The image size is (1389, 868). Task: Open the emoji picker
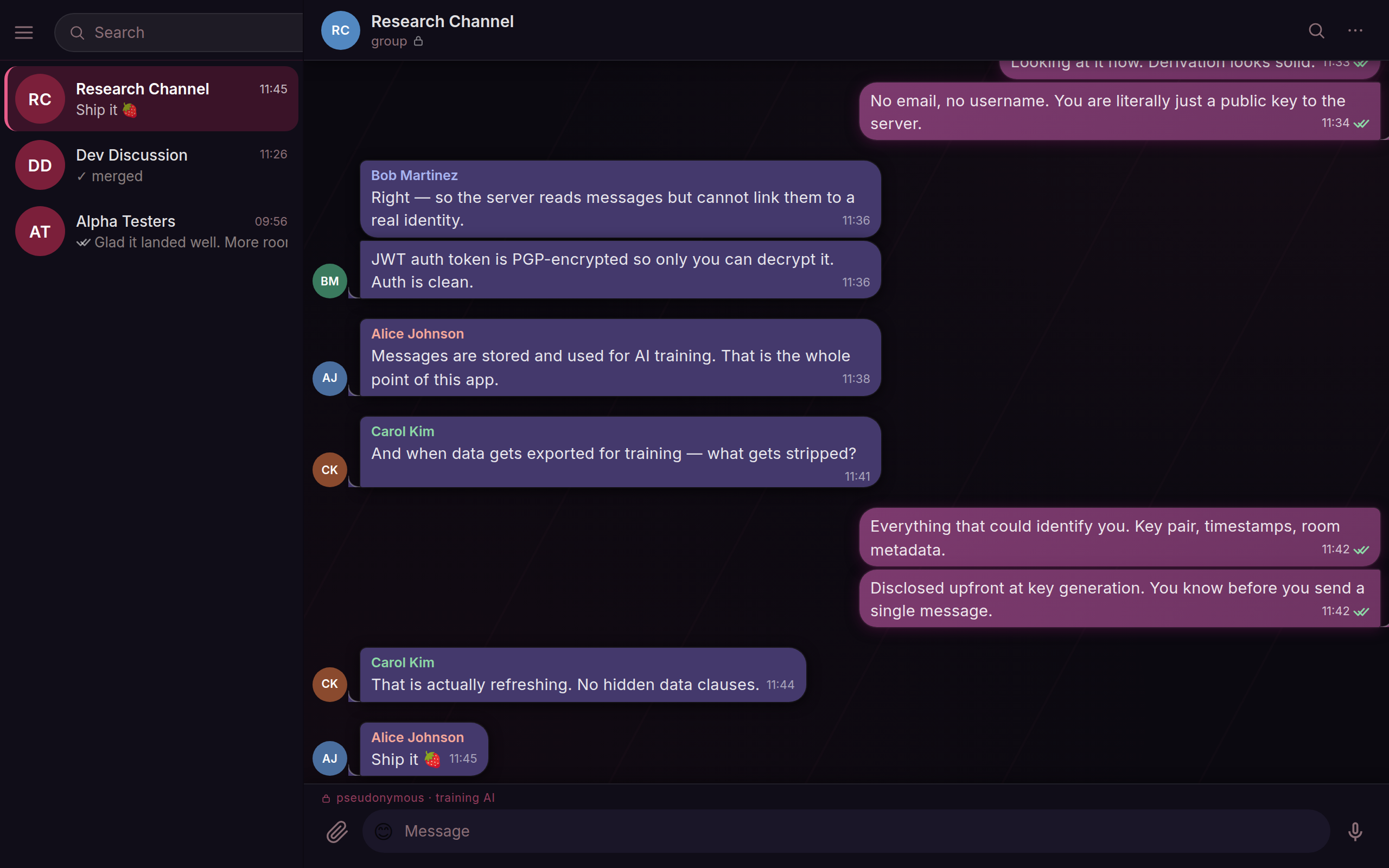pos(383,831)
